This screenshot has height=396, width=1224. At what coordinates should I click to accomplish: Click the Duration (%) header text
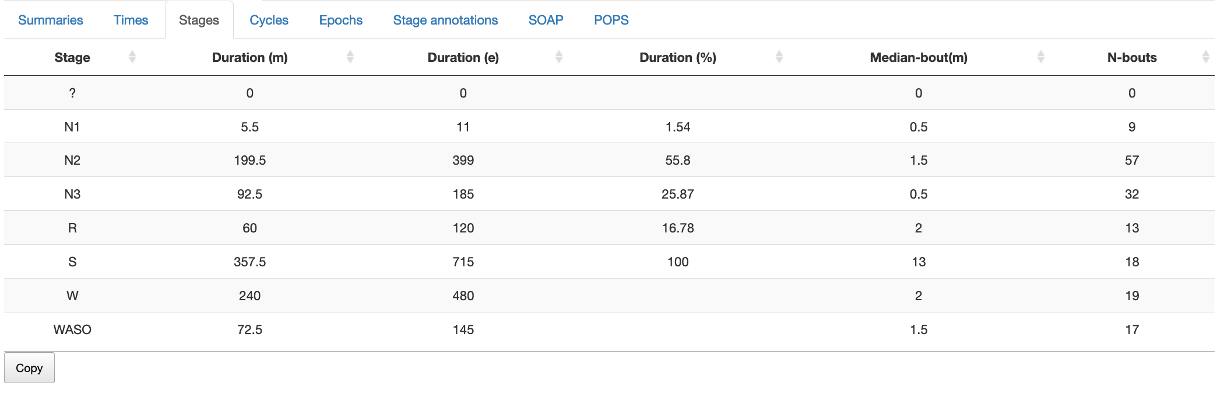(678, 58)
